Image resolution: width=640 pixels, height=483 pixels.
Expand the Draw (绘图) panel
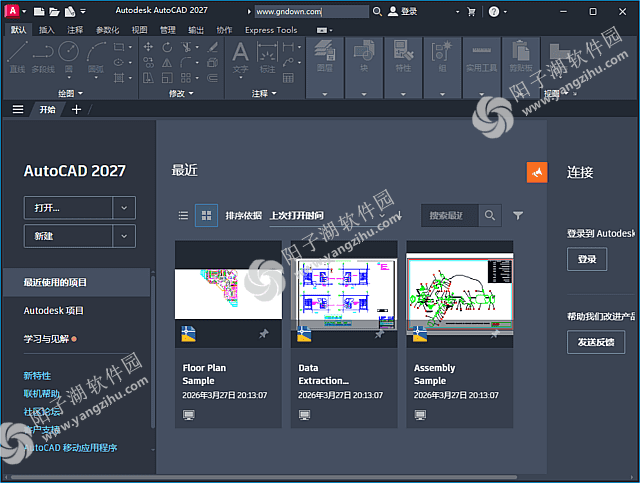(x=70, y=93)
